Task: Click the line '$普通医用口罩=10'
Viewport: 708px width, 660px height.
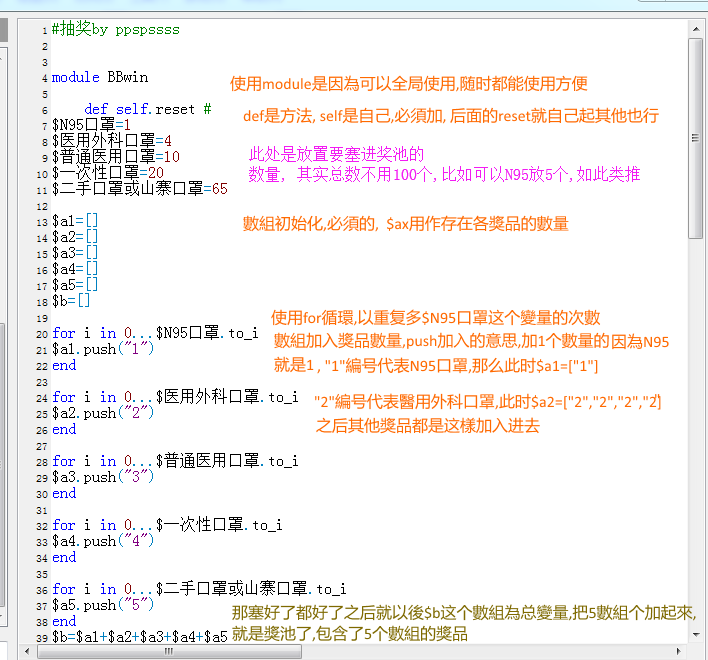Action: pyautogui.click(x=116, y=157)
